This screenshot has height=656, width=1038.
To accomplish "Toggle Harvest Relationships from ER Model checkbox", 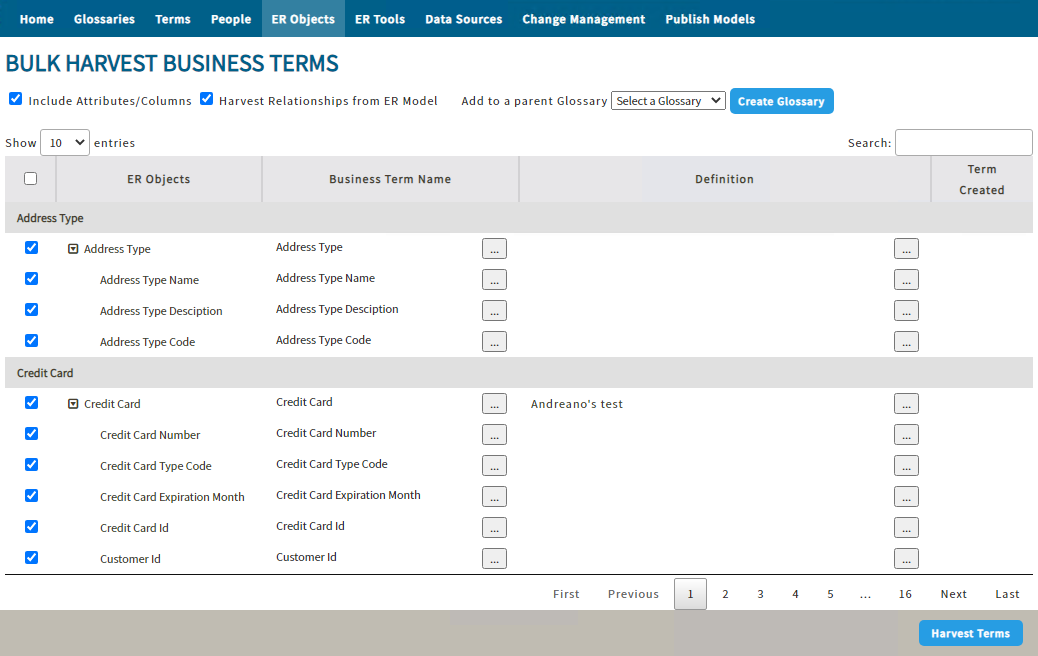I will click(x=207, y=99).
